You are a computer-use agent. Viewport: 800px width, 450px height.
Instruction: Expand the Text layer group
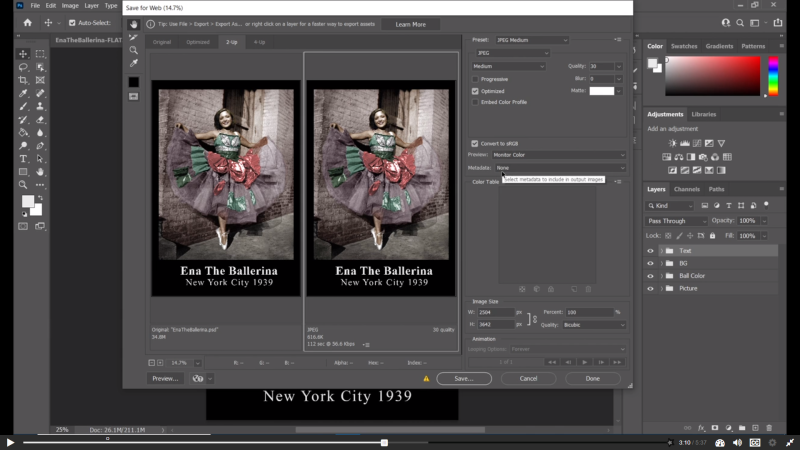click(662, 251)
